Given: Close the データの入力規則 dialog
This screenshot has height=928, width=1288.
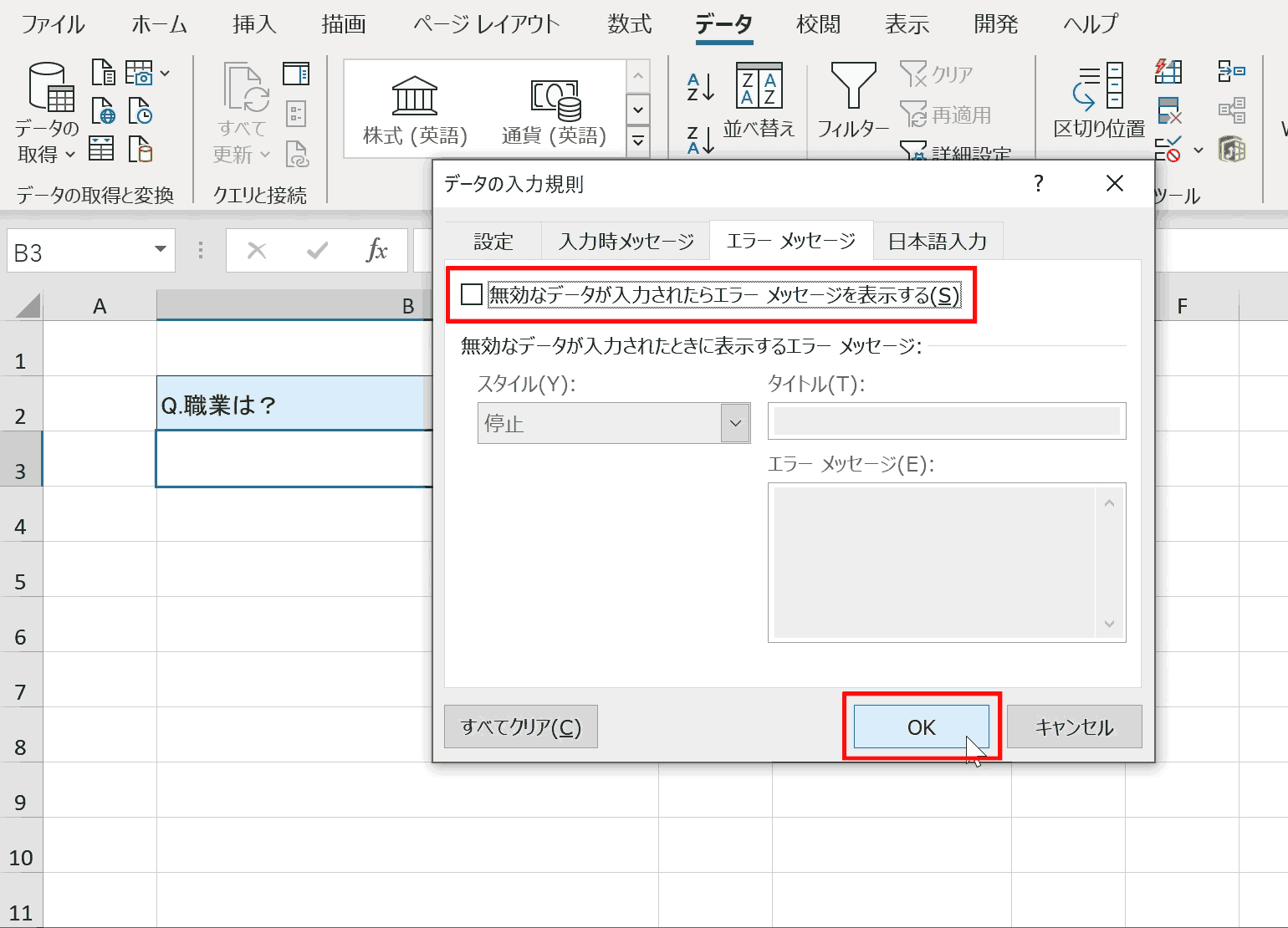Looking at the screenshot, I should pos(1115,183).
